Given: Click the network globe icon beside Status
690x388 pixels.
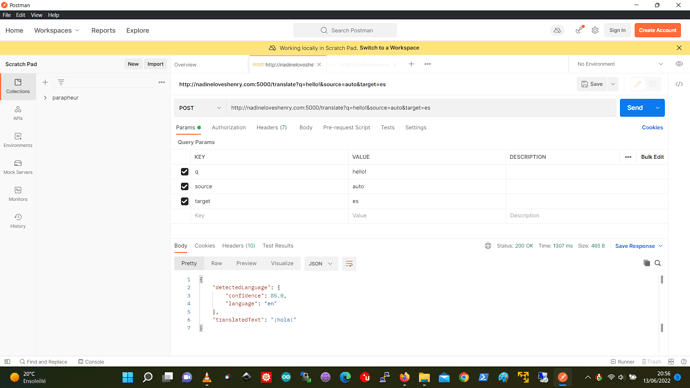Looking at the screenshot, I should (x=488, y=246).
